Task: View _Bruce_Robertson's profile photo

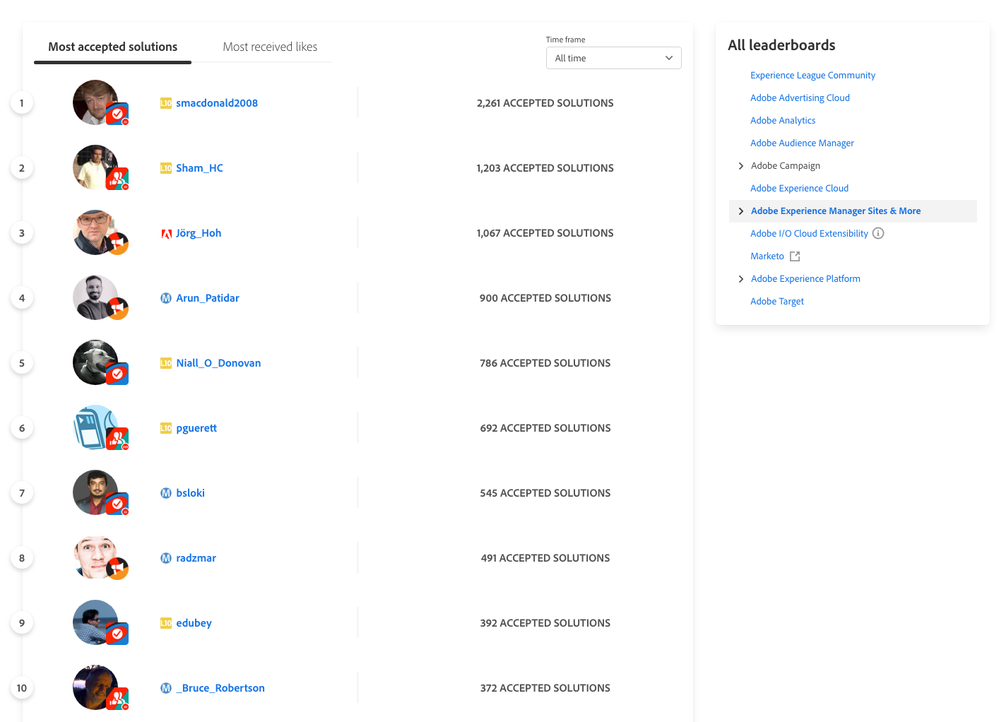Action: [x=95, y=687]
